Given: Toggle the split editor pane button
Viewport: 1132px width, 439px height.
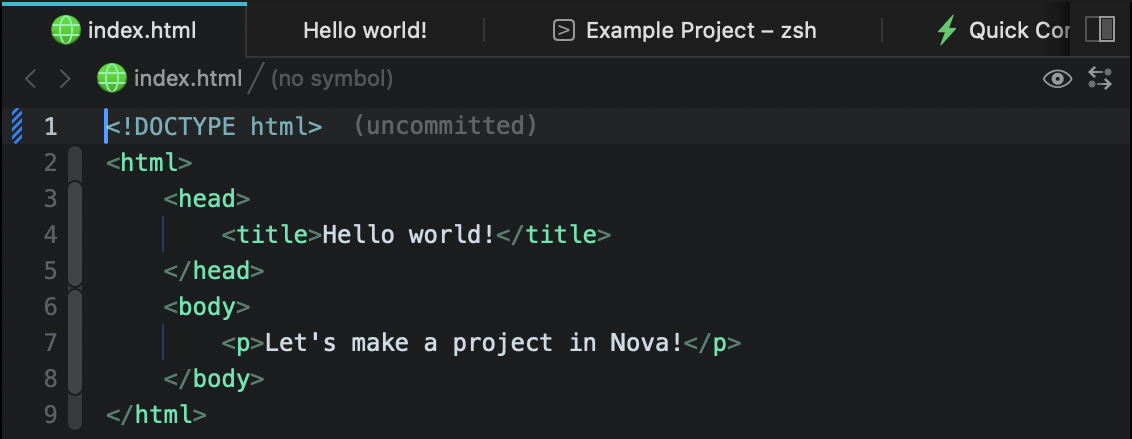Looking at the screenshot, I should point(1100,29).
